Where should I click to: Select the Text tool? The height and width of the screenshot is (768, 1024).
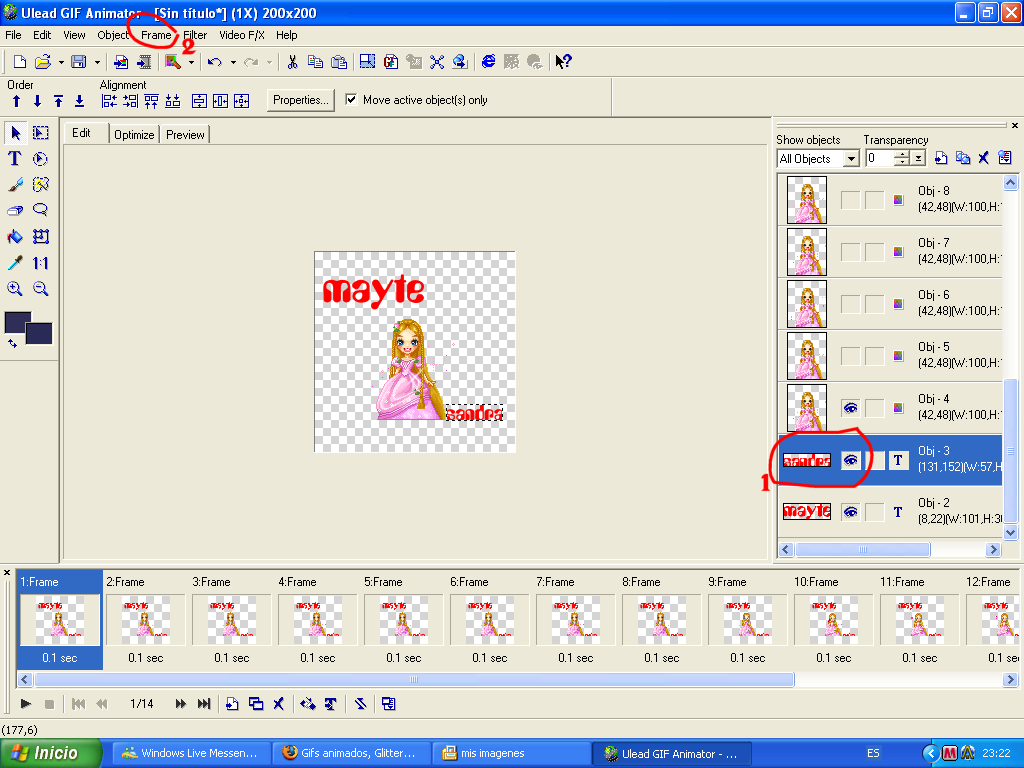coord(14,159)
